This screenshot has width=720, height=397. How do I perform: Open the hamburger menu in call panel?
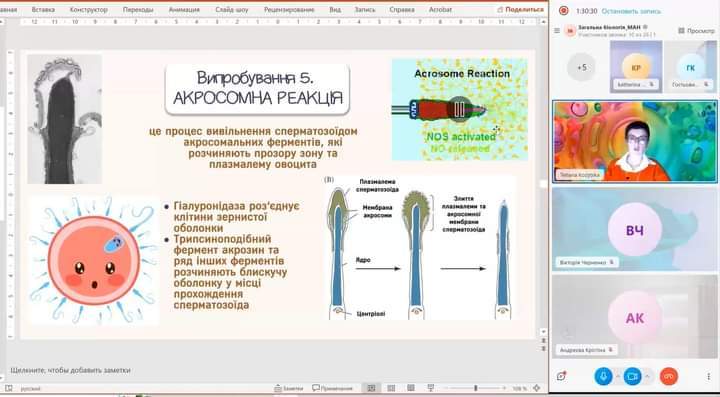557,31
